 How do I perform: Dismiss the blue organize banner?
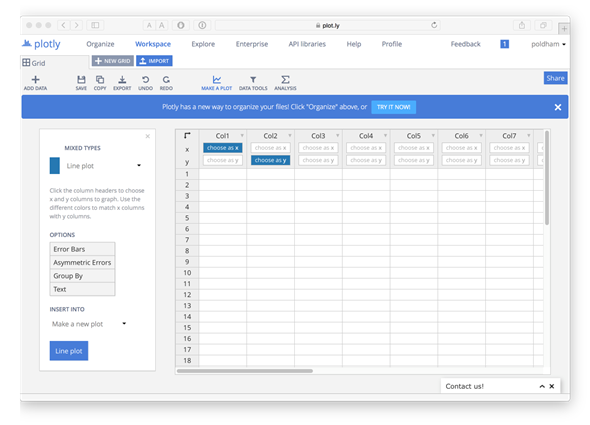[558, 107]
